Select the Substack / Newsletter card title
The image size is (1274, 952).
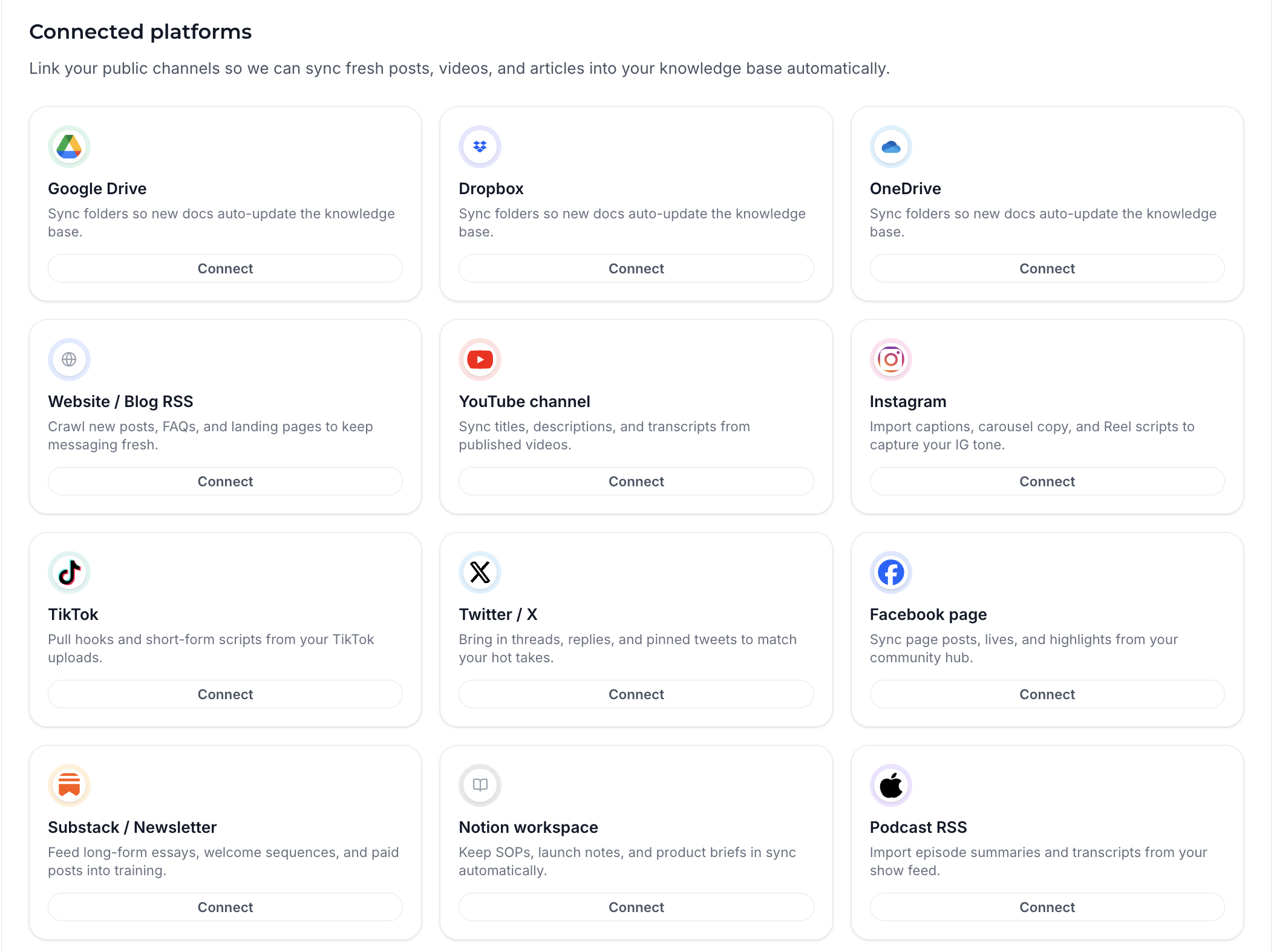point(132,827)
